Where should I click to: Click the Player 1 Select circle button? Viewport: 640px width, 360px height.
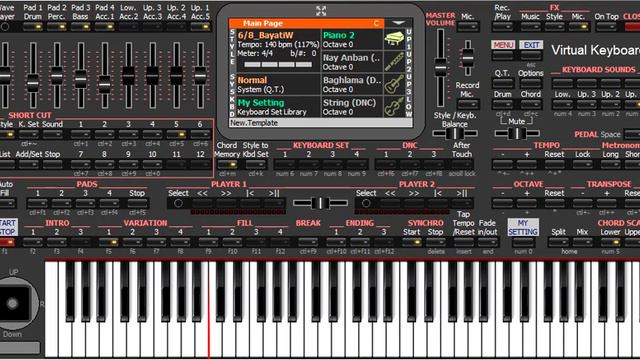click(x=178, y=203)
